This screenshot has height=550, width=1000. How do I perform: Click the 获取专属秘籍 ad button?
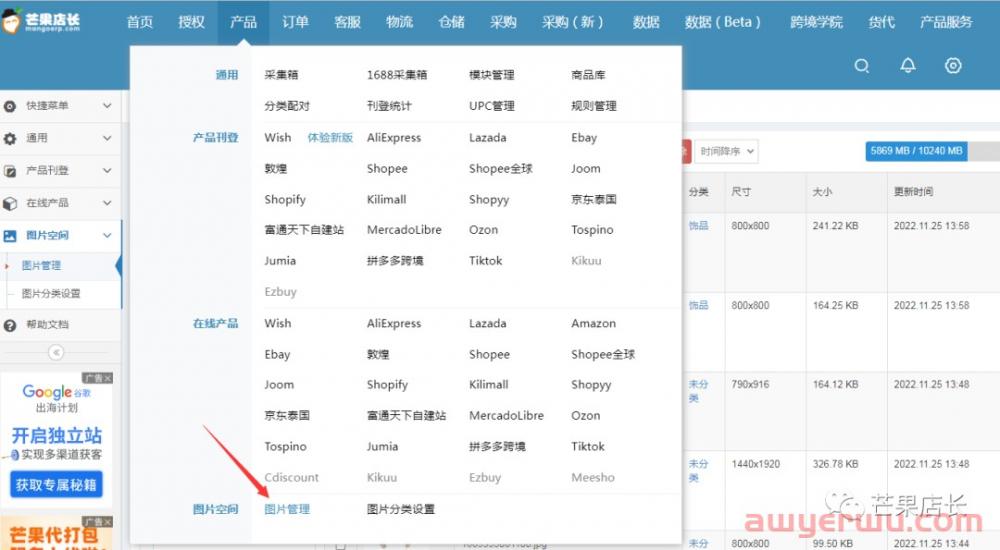56,485
